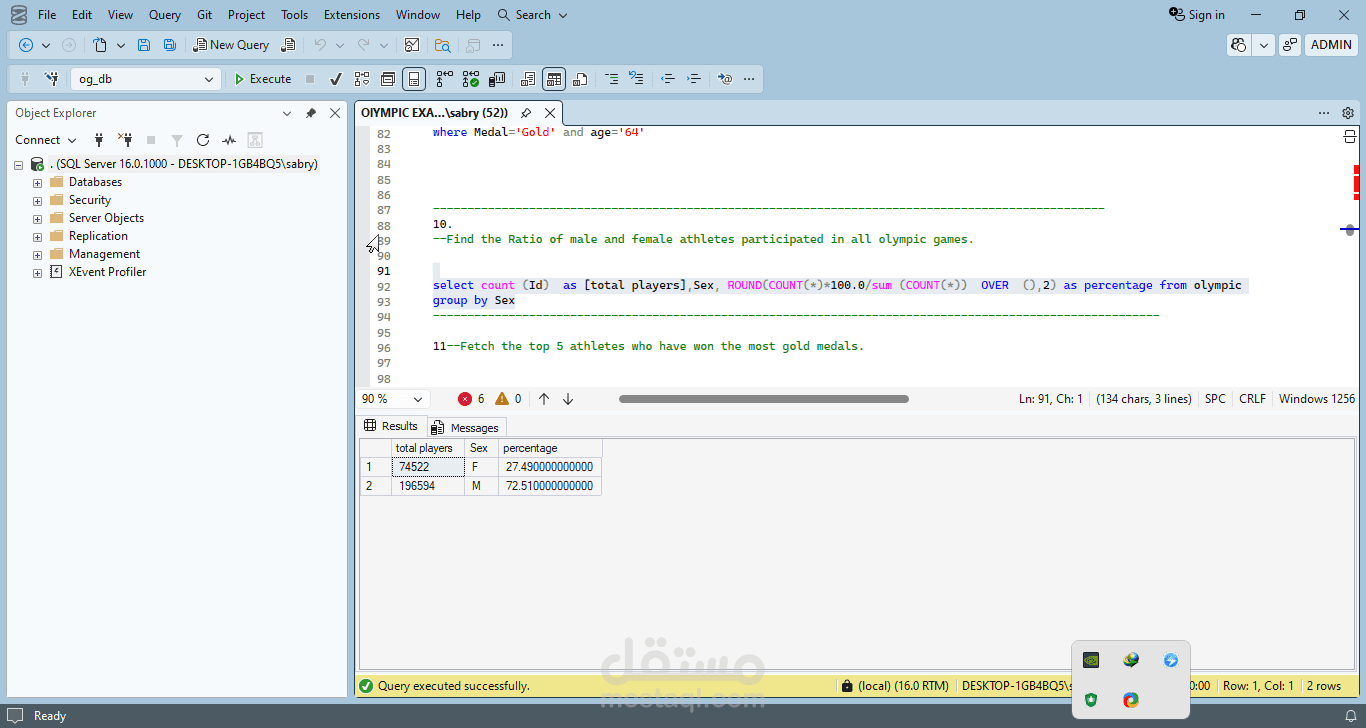Open a New Query window
Viewport: 1366px width, 728px height.
coord(231,45)
